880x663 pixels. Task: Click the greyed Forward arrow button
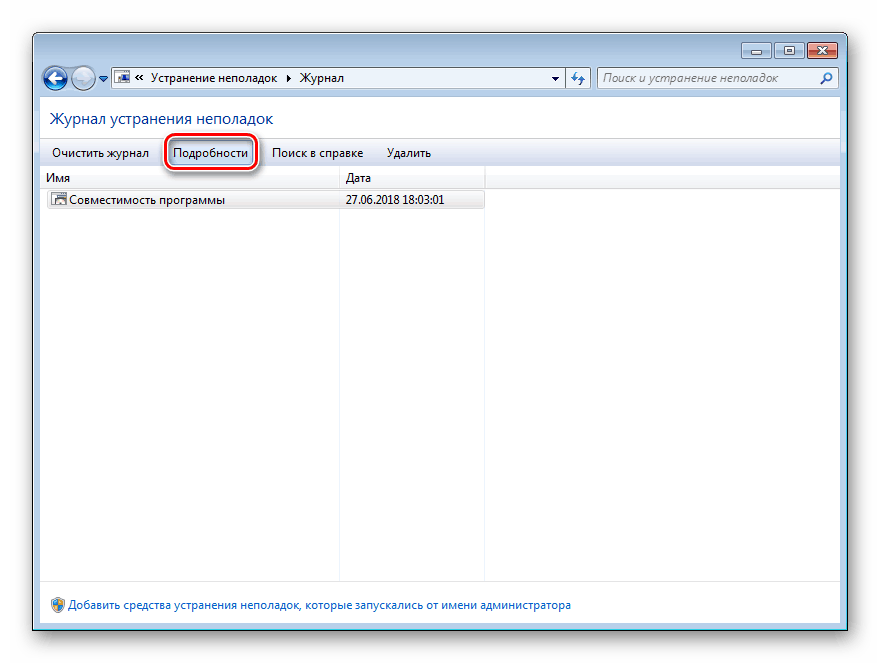pyautogui.click(x=83, y=78)
